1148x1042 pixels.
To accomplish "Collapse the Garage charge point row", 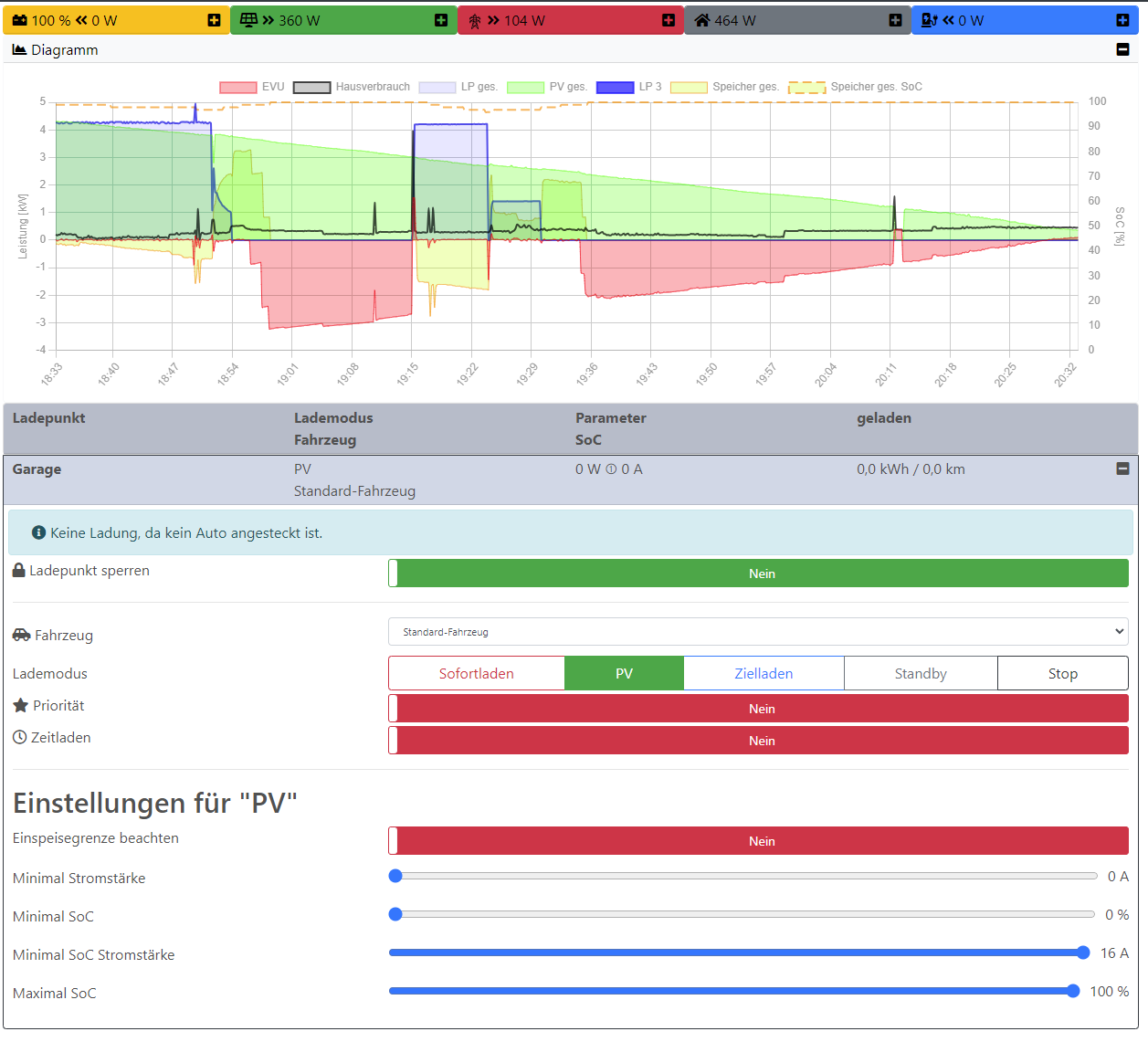I will (1122, 468).
